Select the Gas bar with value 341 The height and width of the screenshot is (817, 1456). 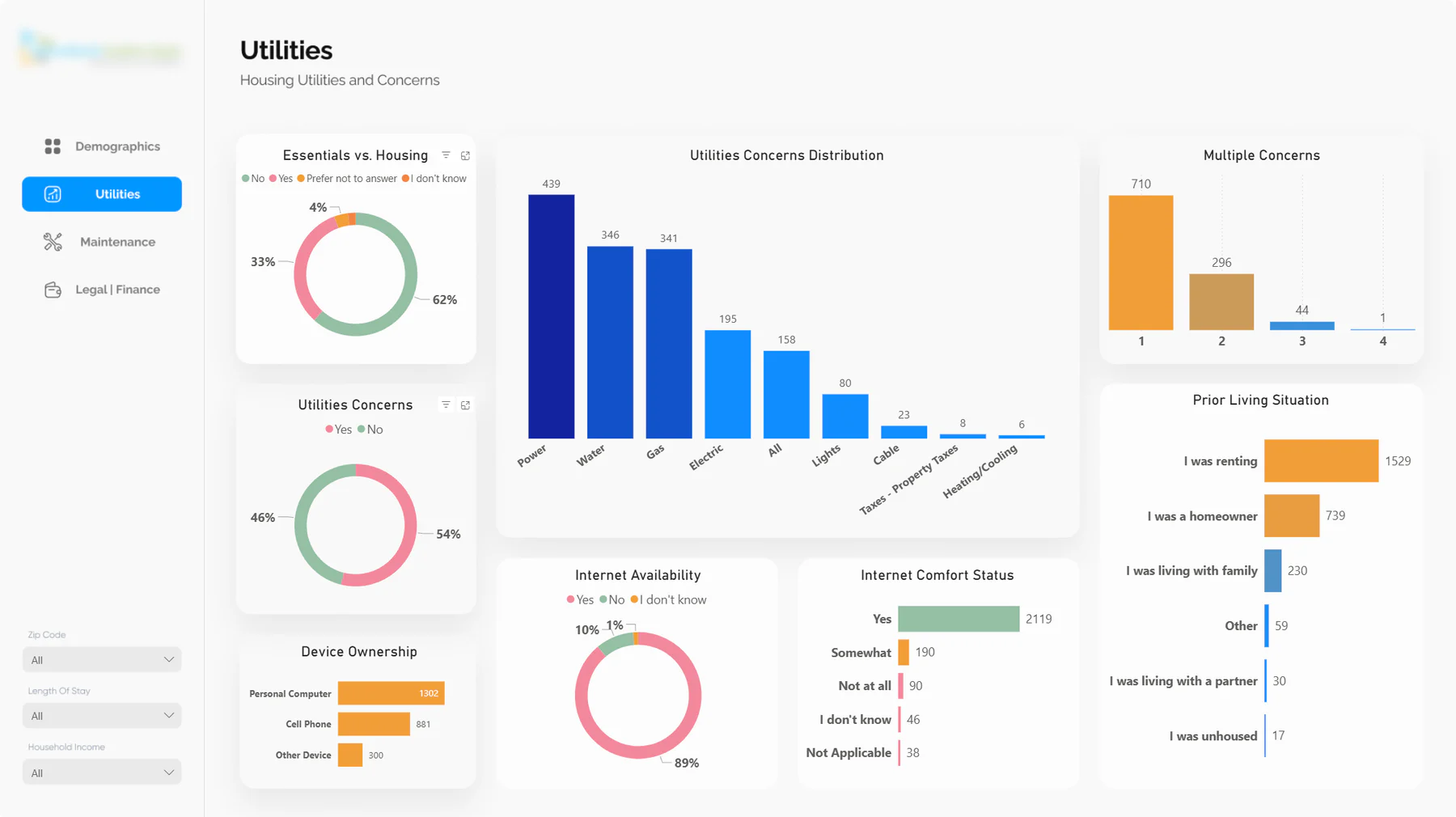tap(669, 344)
